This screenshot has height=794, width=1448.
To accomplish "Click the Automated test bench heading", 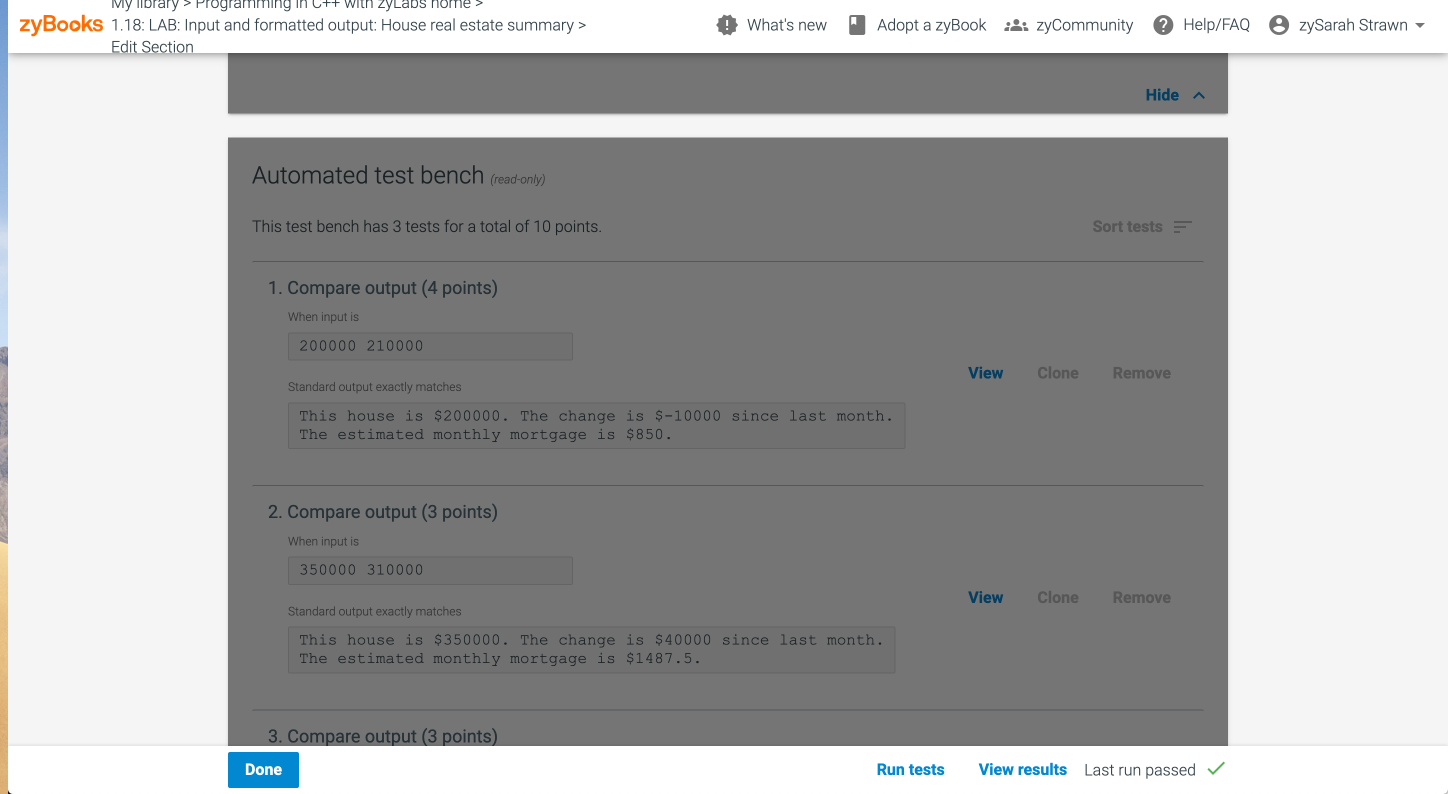I will pyautogui.click(x=368, y=176).
